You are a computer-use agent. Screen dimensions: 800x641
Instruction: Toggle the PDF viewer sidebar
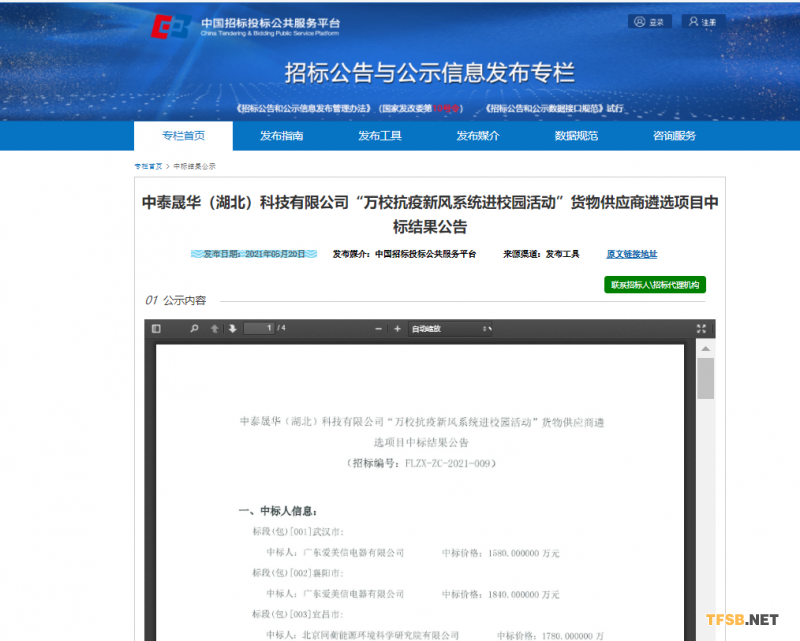tap(156, 329)
